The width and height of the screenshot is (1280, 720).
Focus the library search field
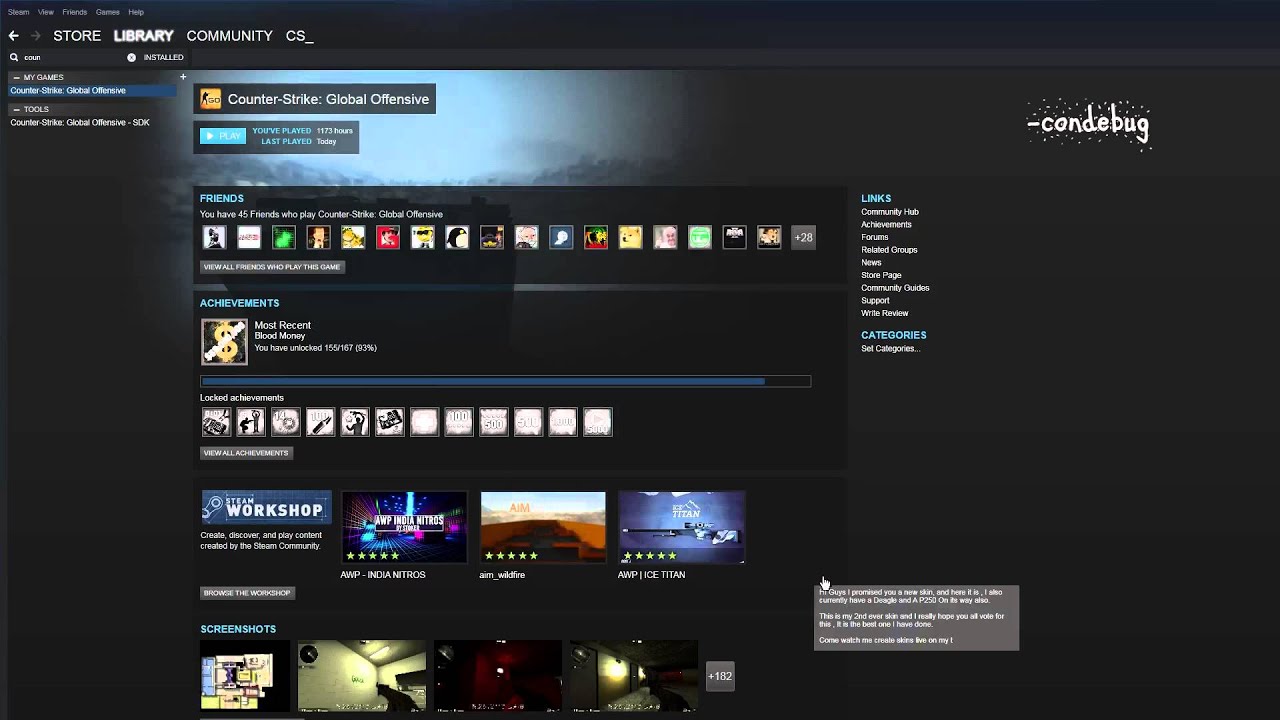click(75, 57)
